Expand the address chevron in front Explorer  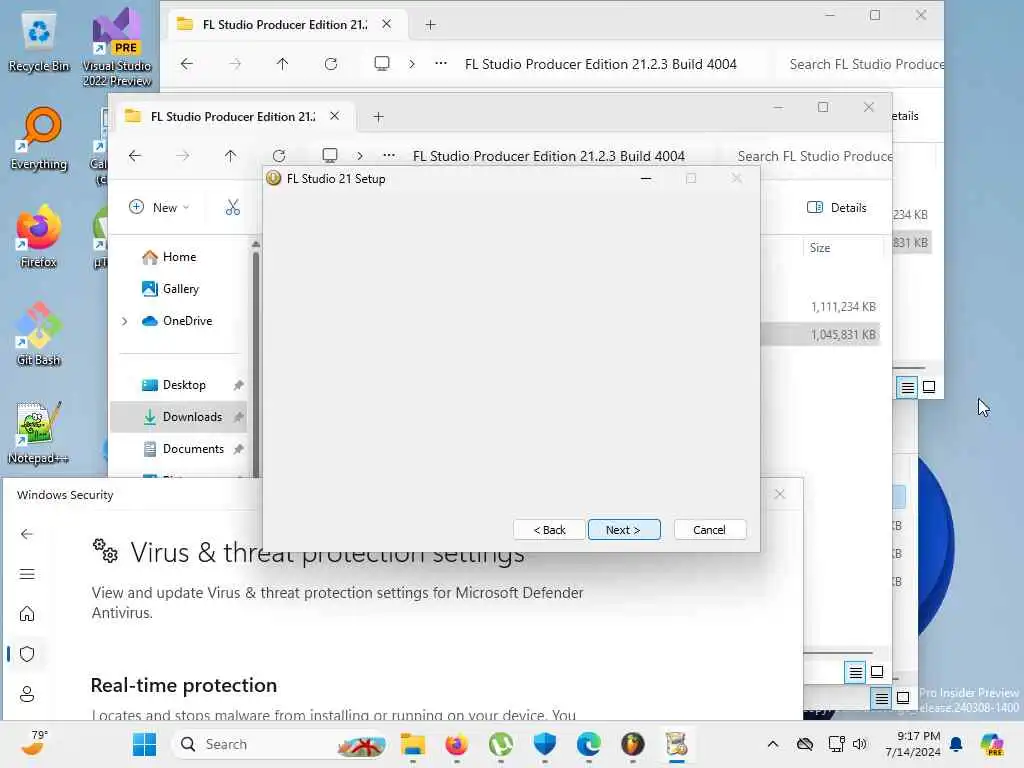pyautogui.click(x=360, y=155)
